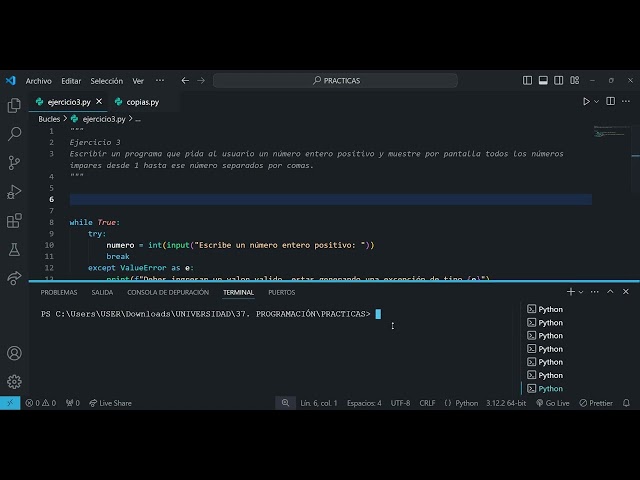Change encoding via UTF-8
The height and width of the screenshot is (480, 640).
coord(400,403)
